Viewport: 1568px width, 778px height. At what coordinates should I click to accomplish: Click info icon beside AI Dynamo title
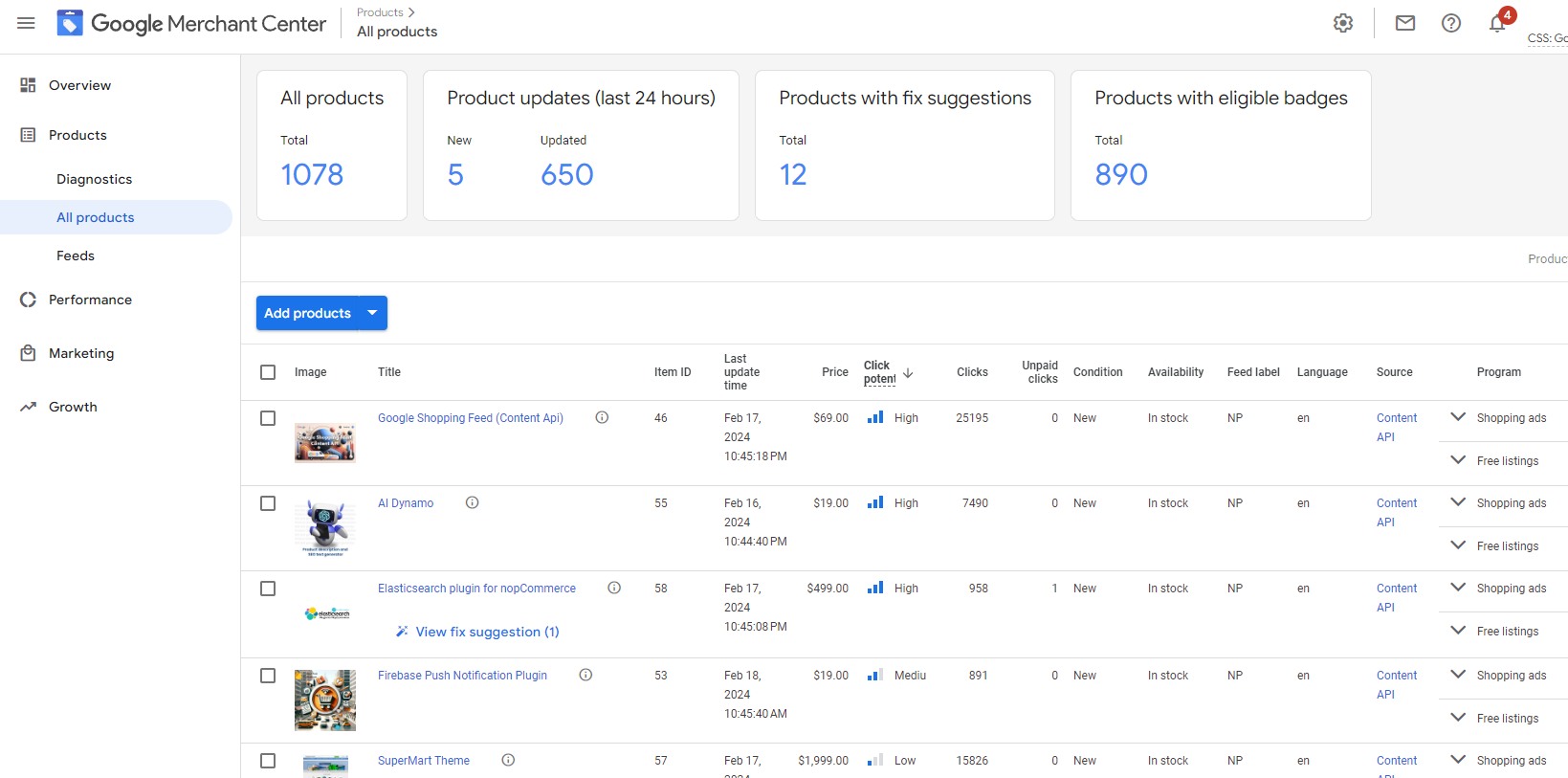pyautogui.click(x=472, y=502)
